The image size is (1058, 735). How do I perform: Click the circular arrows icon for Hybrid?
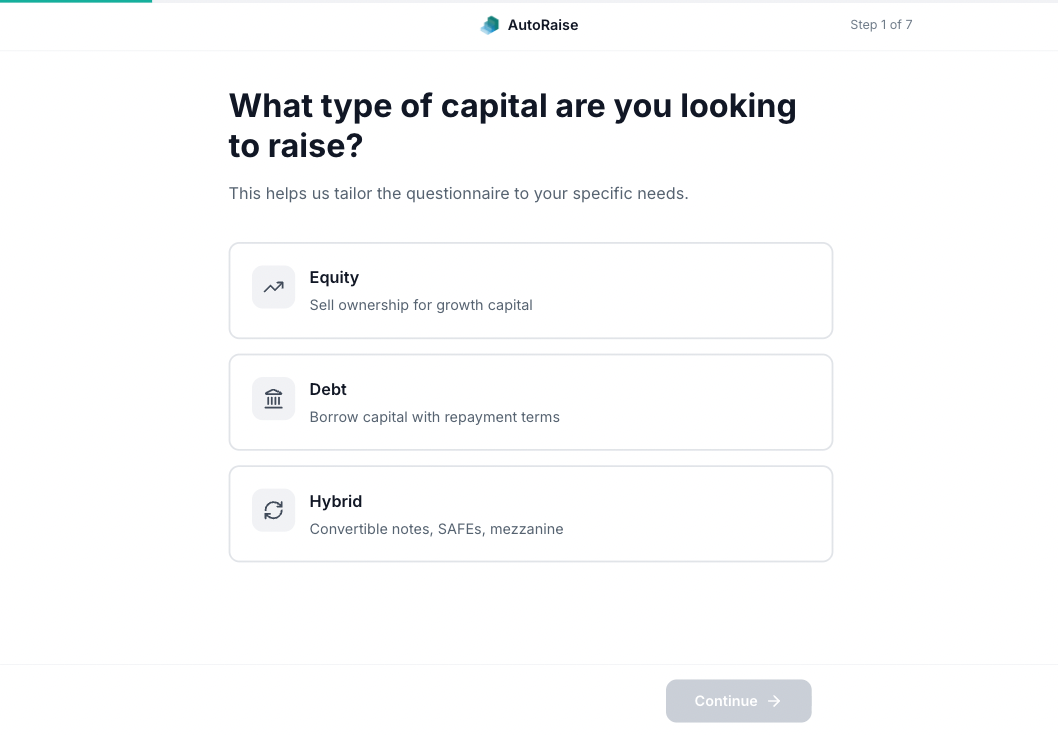click(x=273, y=510)
